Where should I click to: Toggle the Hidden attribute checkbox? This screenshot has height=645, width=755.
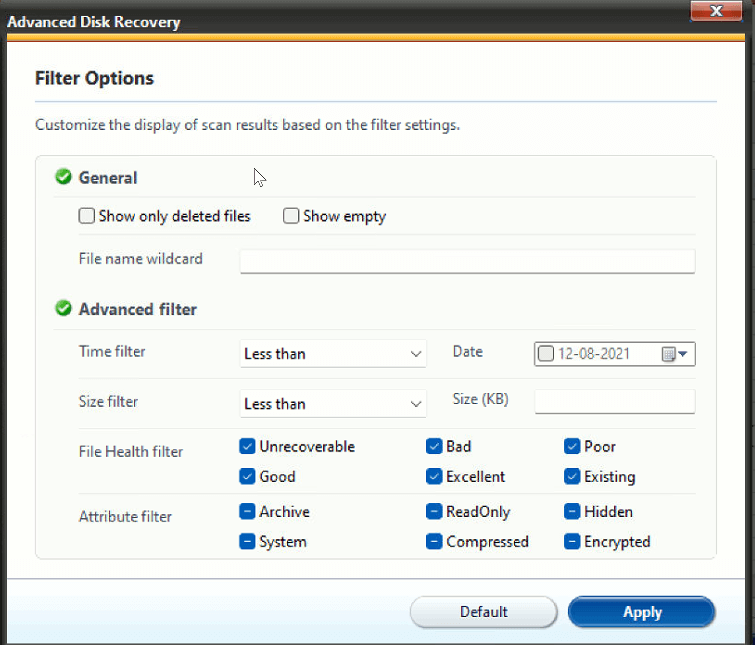pos(572,511)
